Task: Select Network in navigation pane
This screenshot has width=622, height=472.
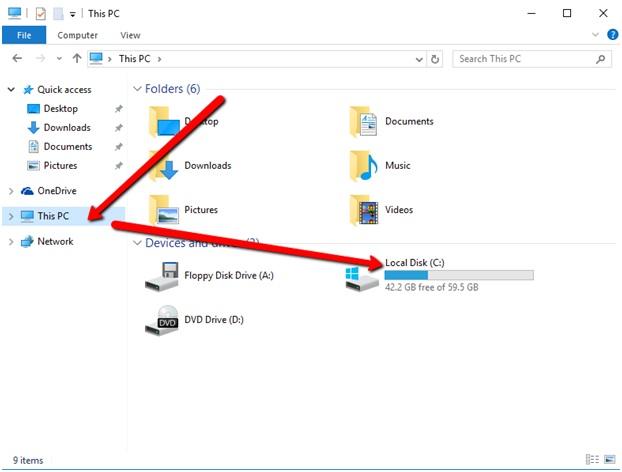Action: 55,242
